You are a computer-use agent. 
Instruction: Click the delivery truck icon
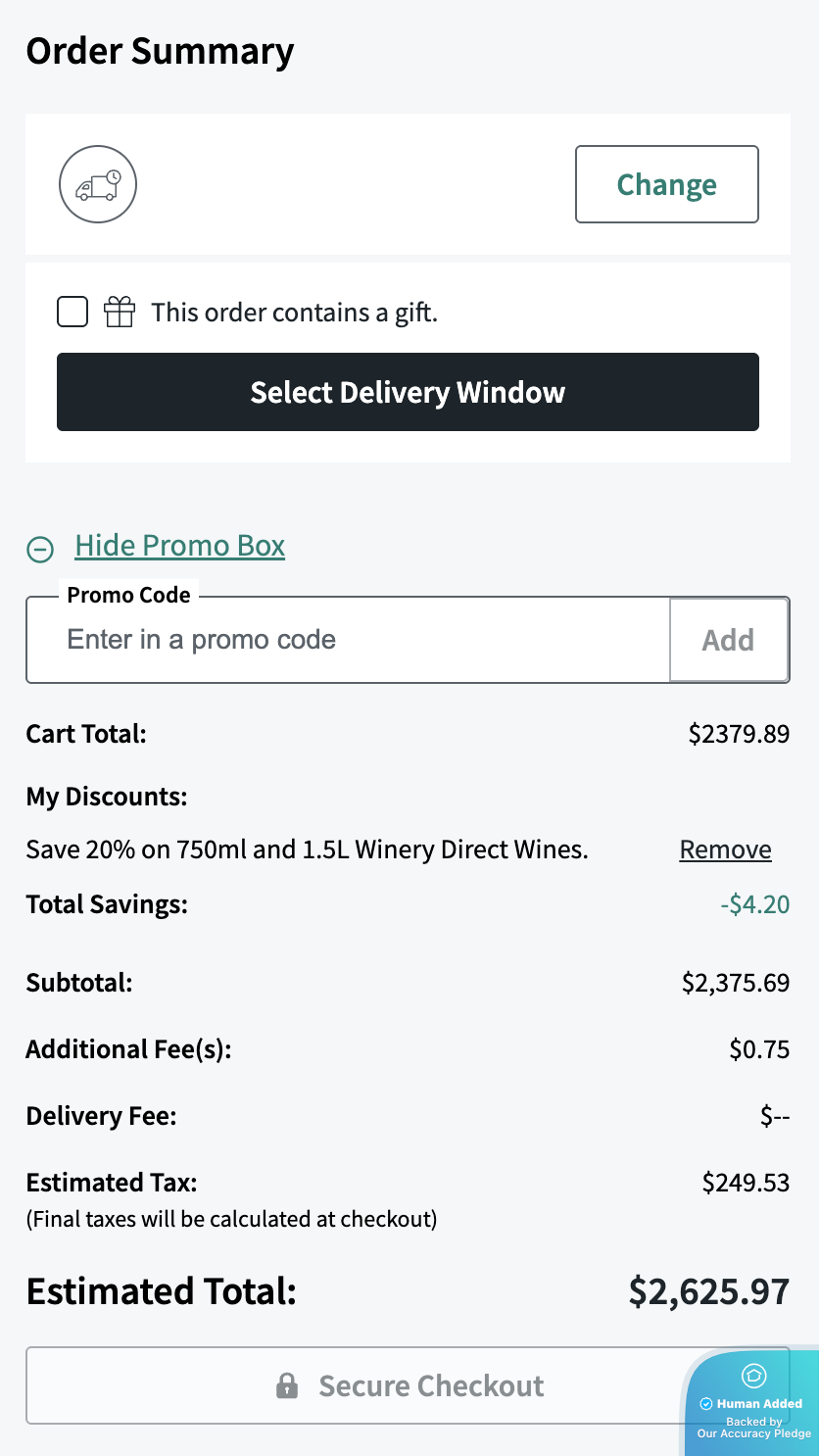pyautogui.click(x=97, y=183)
